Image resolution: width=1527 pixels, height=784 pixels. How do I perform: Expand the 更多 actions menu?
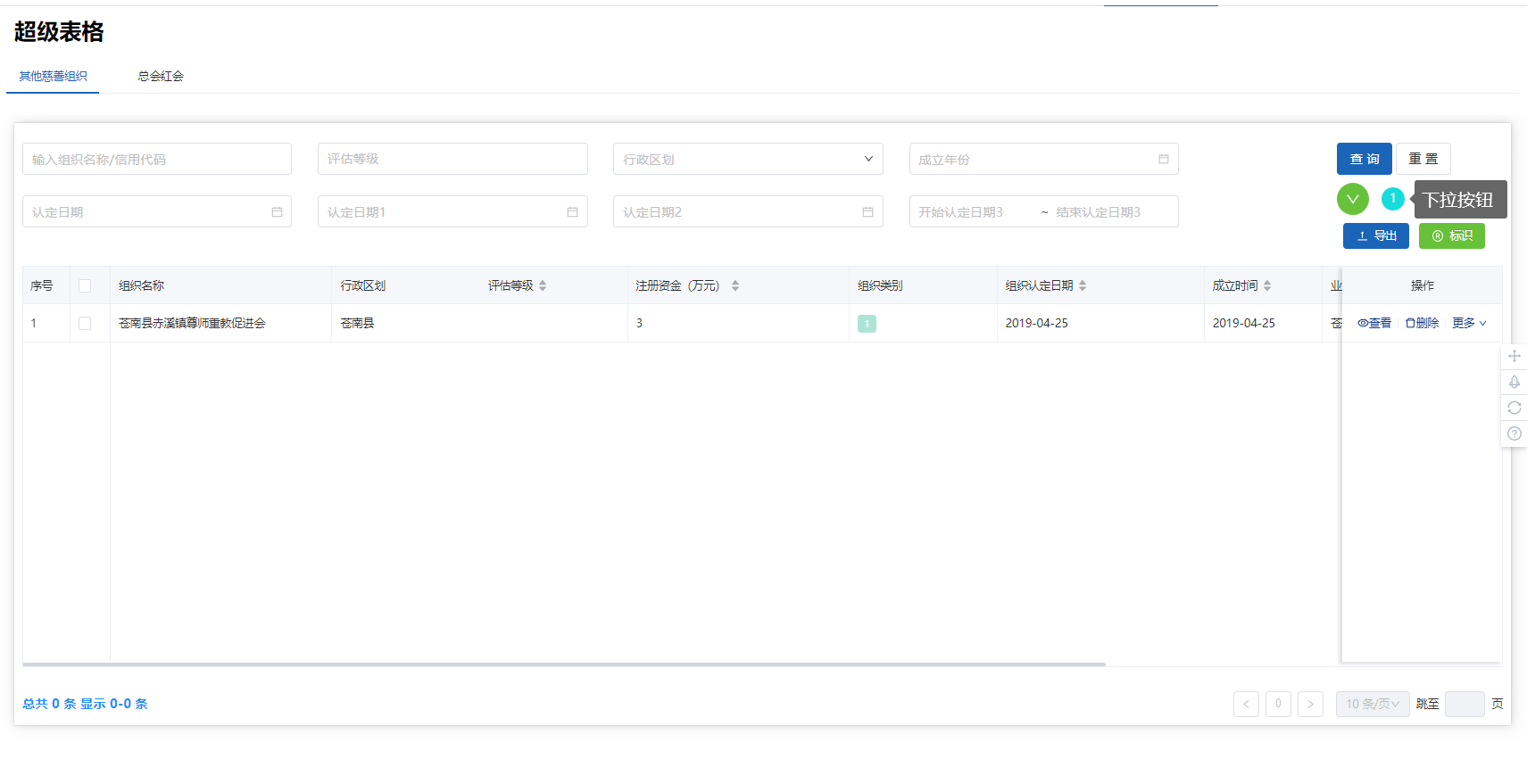tap(1468, 323)
